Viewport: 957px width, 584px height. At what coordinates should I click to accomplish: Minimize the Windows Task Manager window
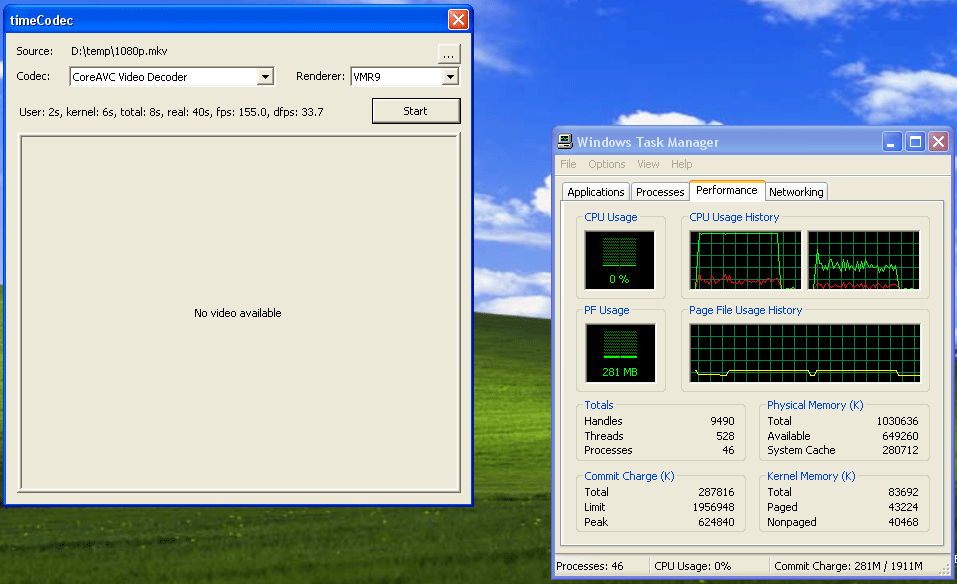tap(892, 142)
